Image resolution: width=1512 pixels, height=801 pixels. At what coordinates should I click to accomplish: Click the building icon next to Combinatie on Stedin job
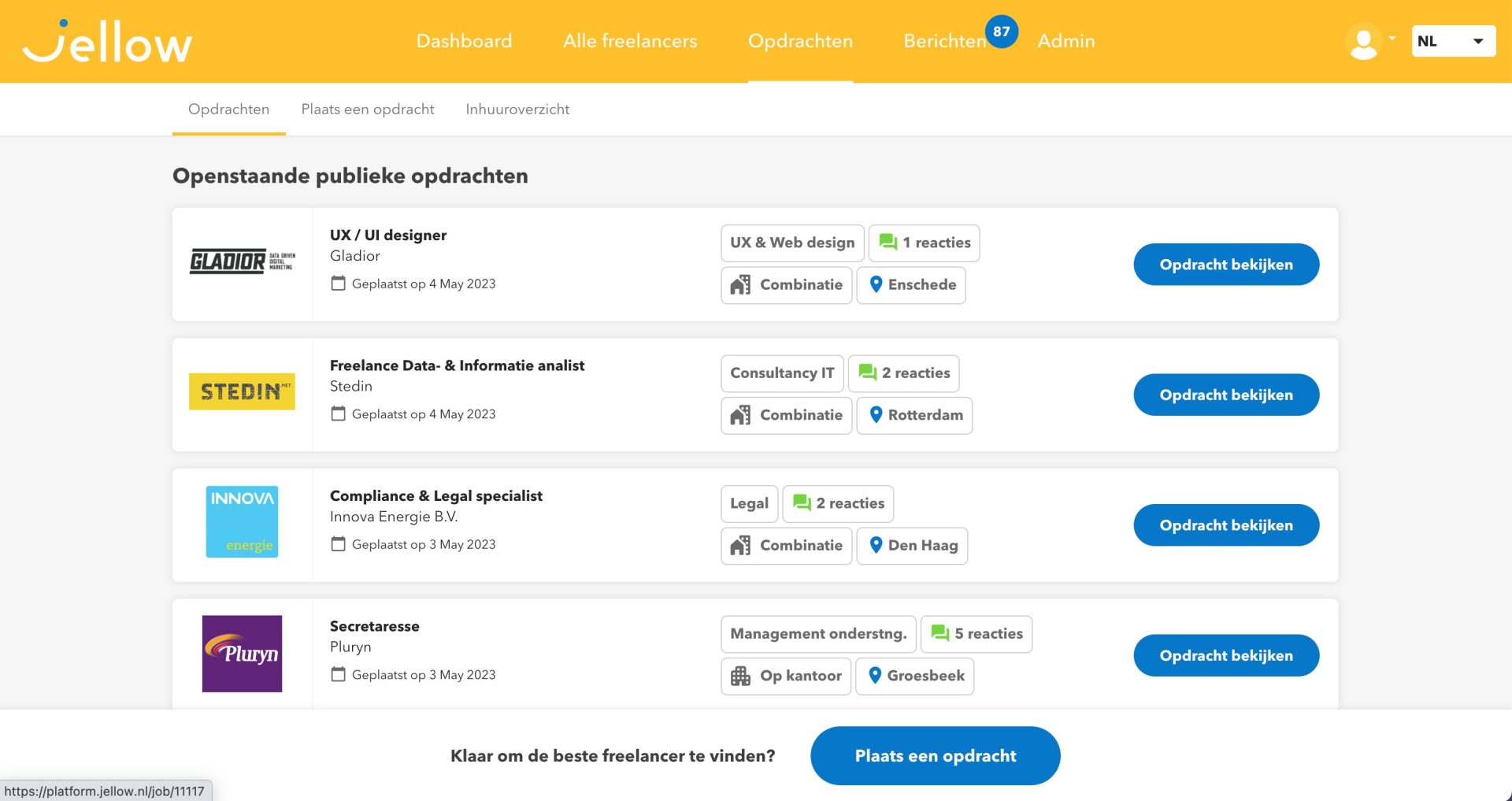739,415
